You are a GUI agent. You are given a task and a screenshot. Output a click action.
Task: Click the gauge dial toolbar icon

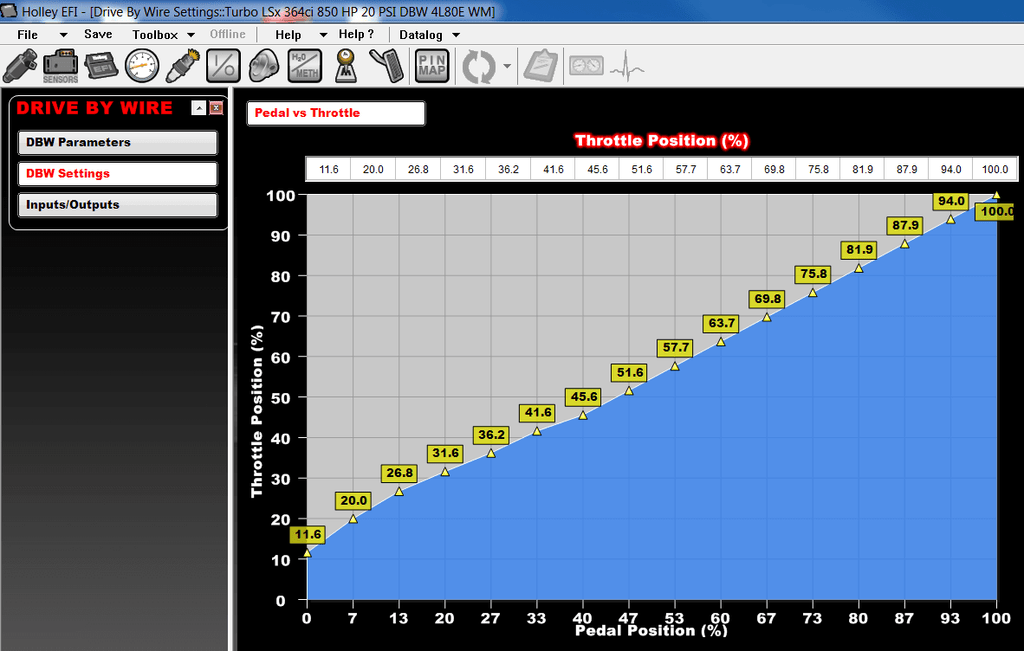point(142,67)
